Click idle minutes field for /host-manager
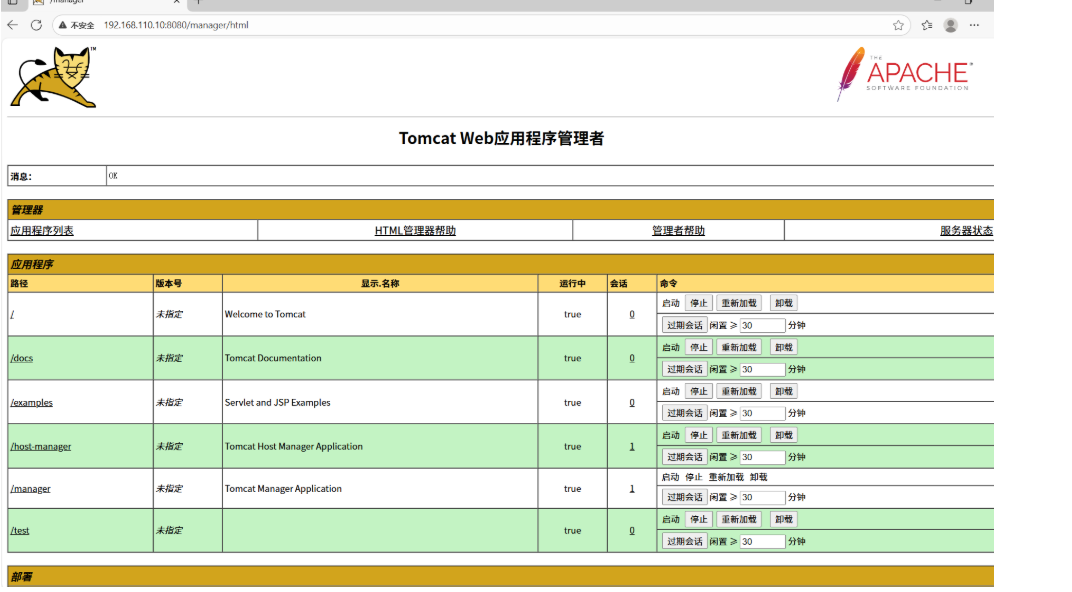 point(762,457)
